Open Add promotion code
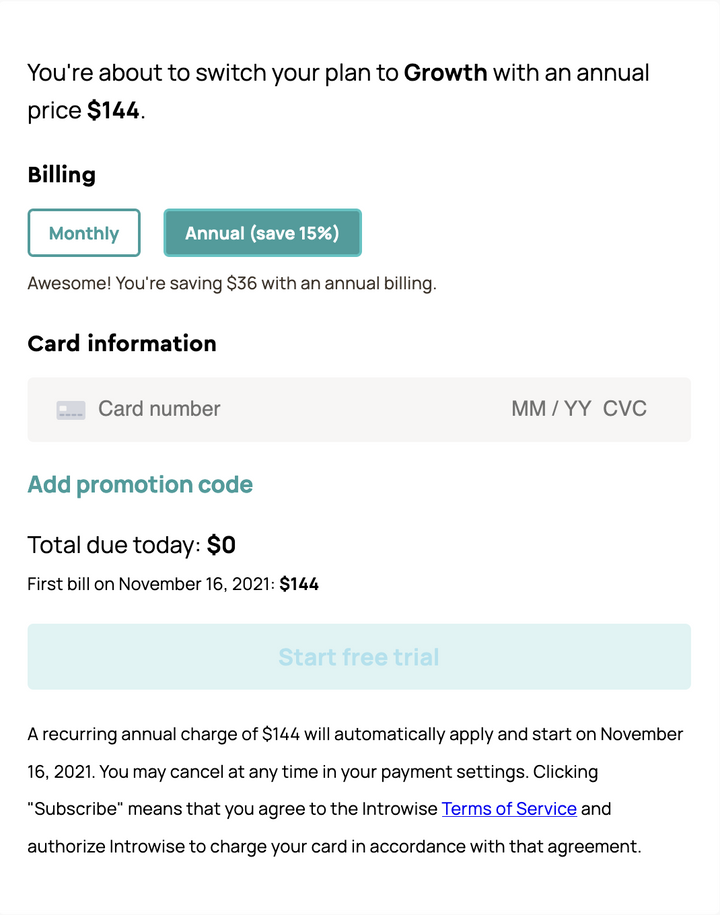720x915 pixels. 140,484
